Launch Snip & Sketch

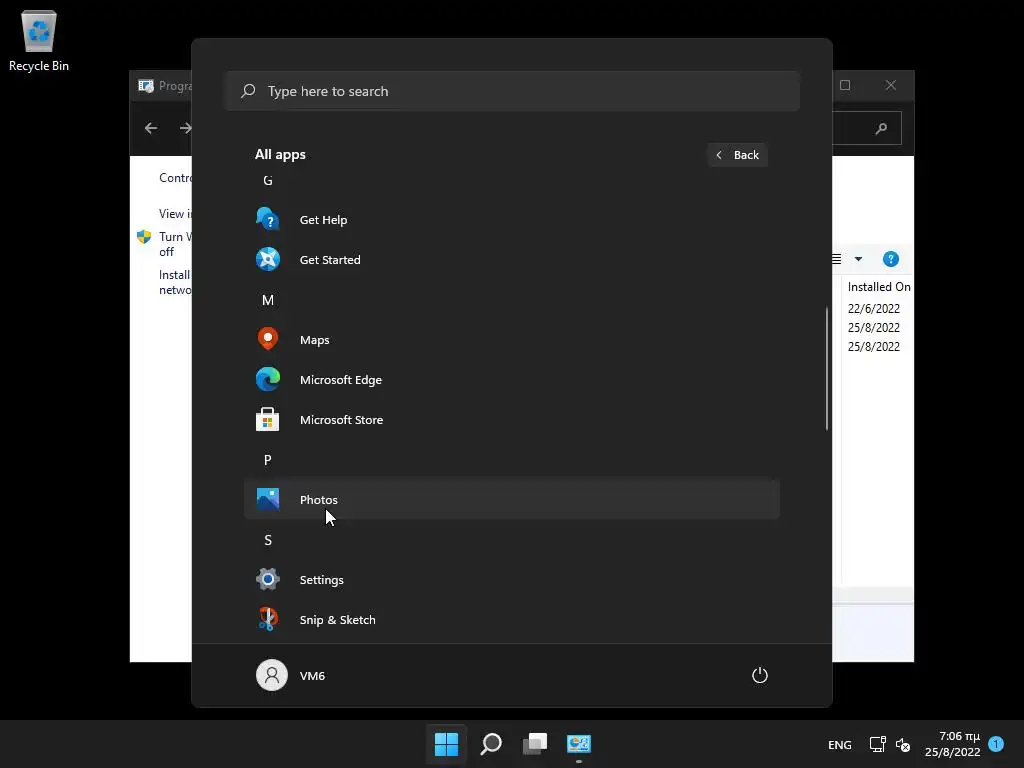pos(511,620)
